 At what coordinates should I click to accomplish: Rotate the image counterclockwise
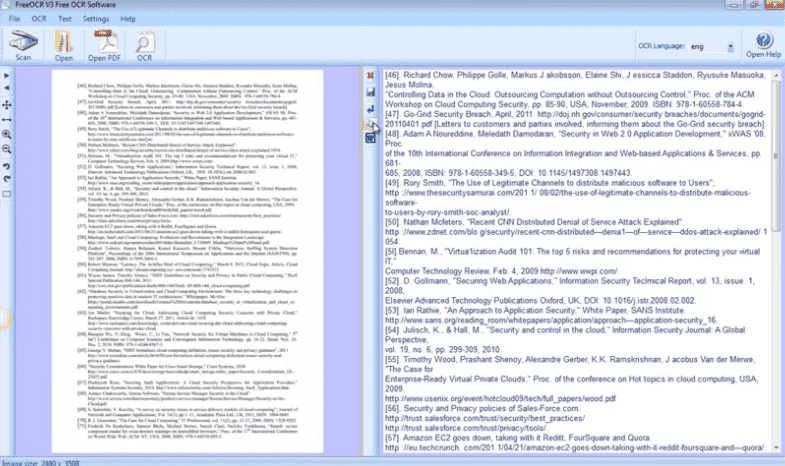(x=7, y=166)
